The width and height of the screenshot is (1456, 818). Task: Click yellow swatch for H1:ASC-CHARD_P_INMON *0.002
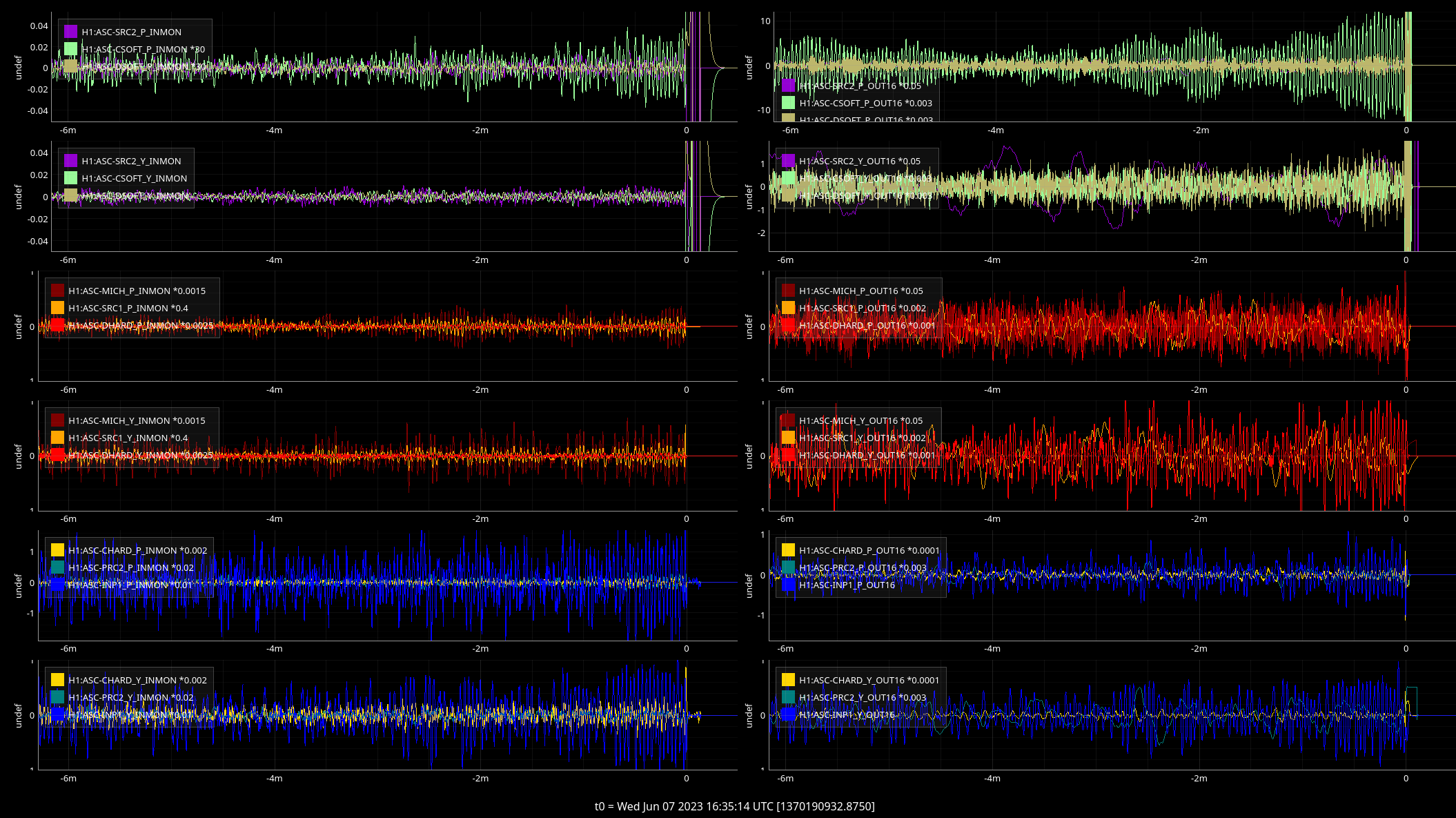point(57,550)
